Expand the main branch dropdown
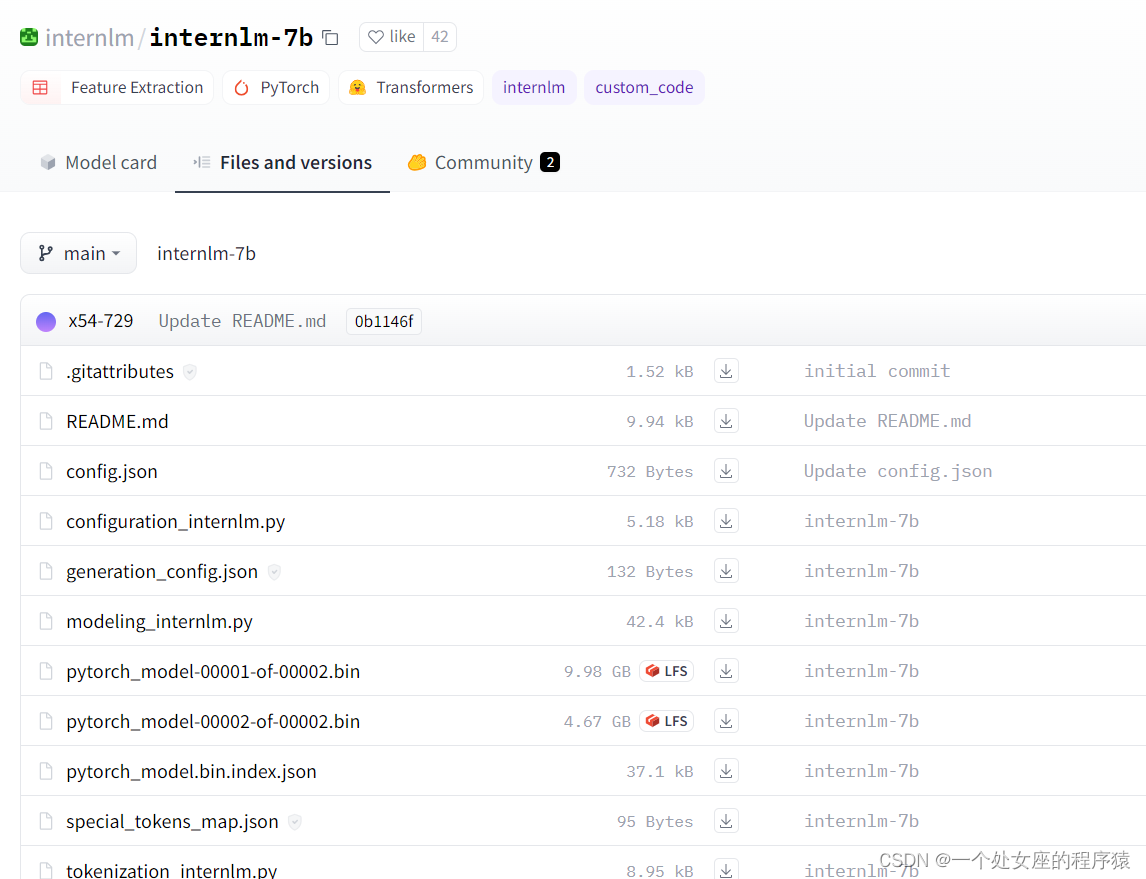This screenshot has height=879, width=1146. coord(78,253)
